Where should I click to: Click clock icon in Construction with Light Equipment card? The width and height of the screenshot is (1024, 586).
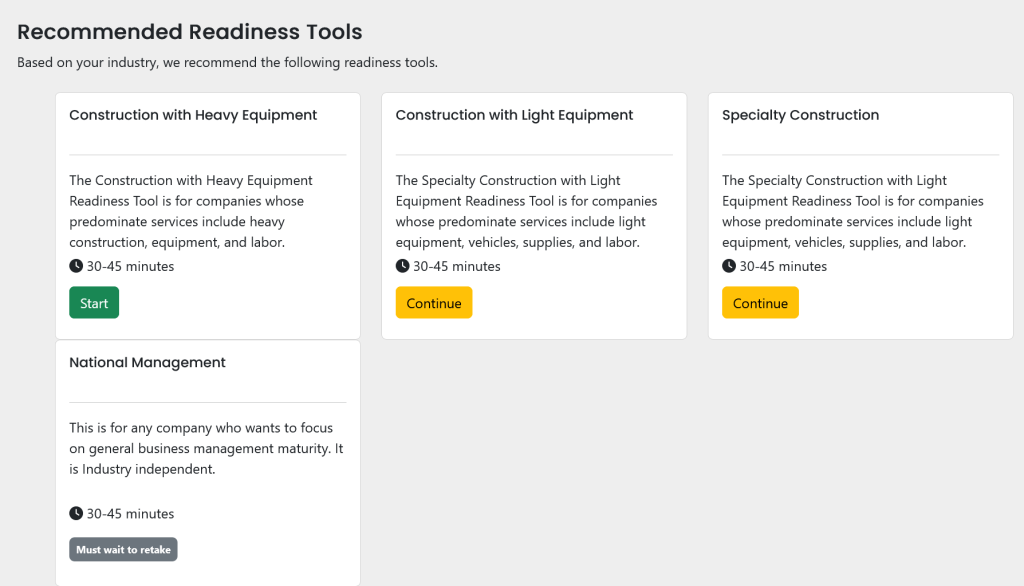point(402,266)
